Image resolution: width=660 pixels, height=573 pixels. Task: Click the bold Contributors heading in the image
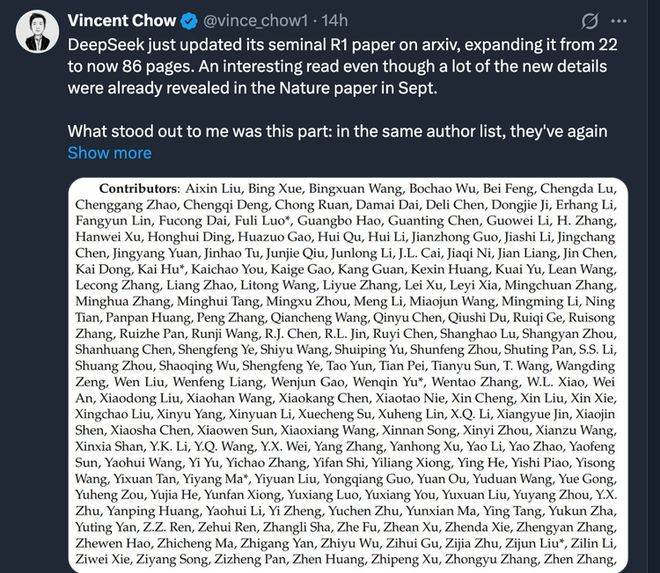[x=139, y=188]
